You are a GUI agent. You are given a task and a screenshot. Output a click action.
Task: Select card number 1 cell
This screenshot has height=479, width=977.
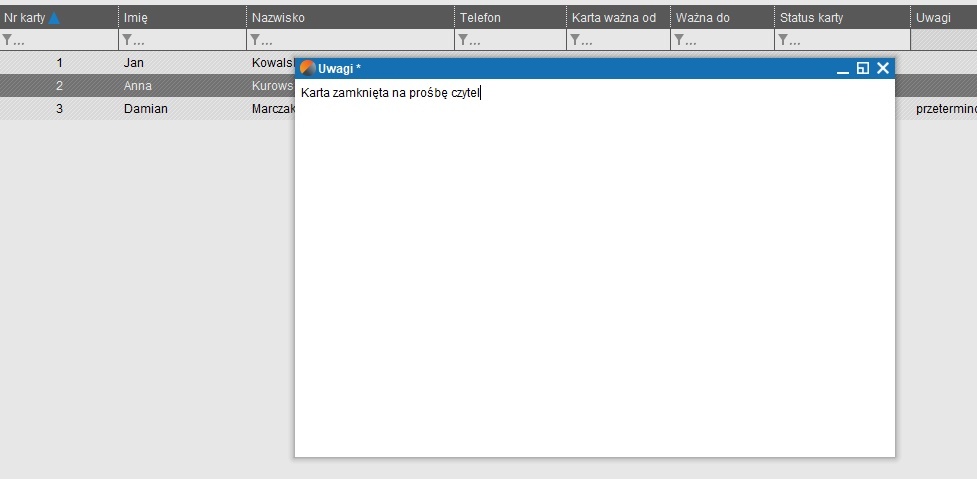(x=59, y=63)
